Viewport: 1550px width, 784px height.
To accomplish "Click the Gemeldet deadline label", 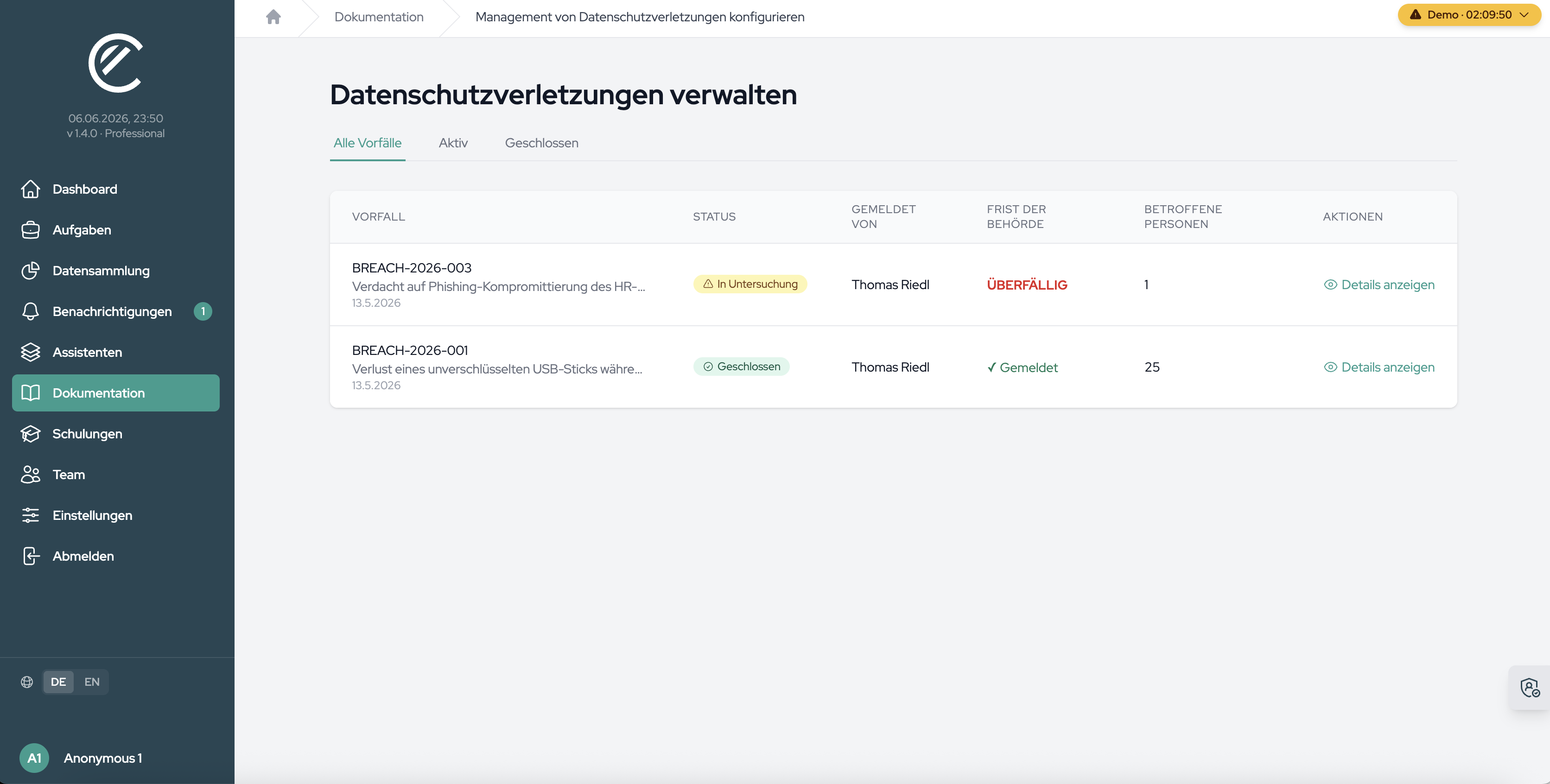I will click(1023, 367).
